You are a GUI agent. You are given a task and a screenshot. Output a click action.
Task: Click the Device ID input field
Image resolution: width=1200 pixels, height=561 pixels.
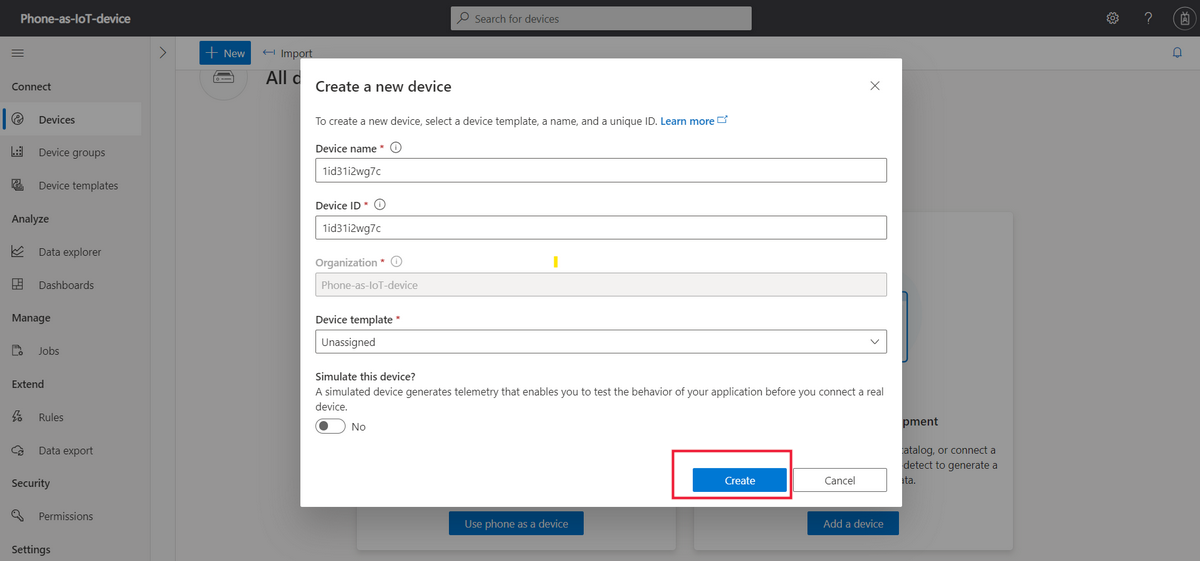click(601, 228)
